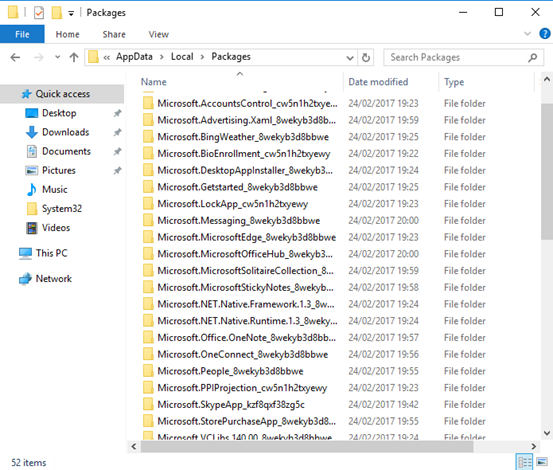
Task: Open the address bar history dropdown
Action: click(350, 57)
